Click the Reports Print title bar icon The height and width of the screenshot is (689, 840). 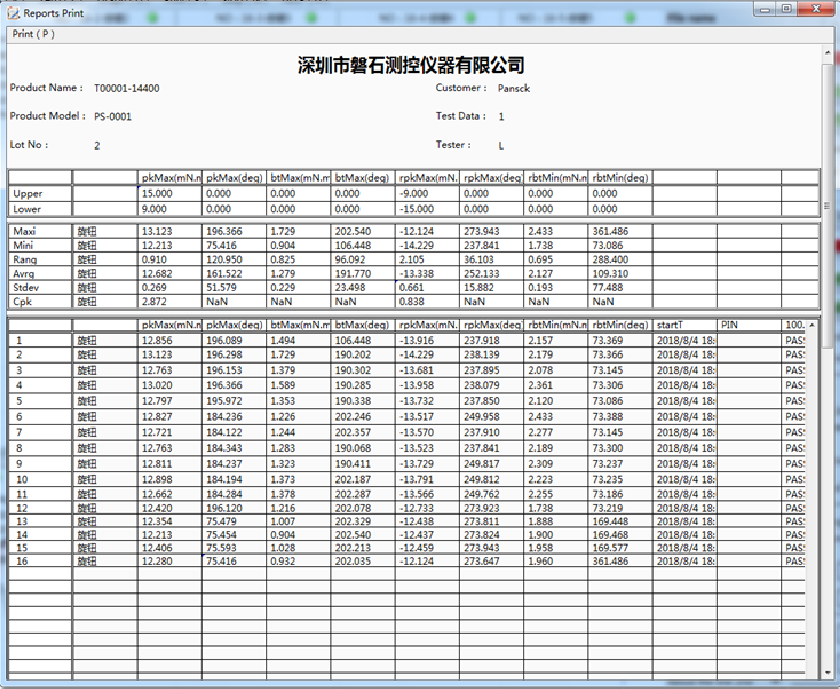pos(14,14)
